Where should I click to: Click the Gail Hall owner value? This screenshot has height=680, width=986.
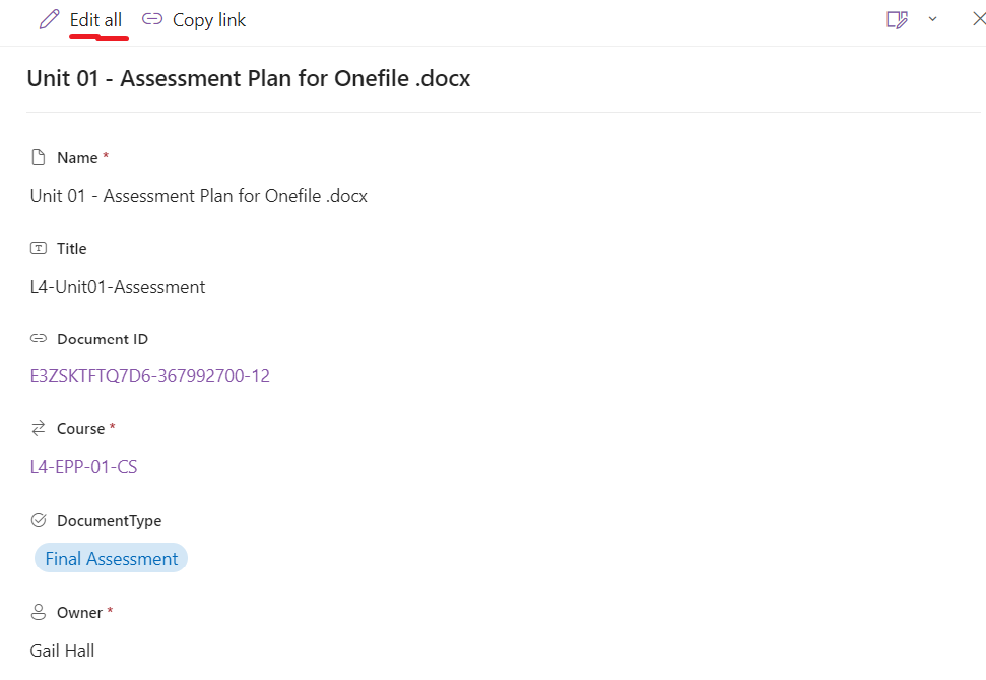click(x=62, y=651)
